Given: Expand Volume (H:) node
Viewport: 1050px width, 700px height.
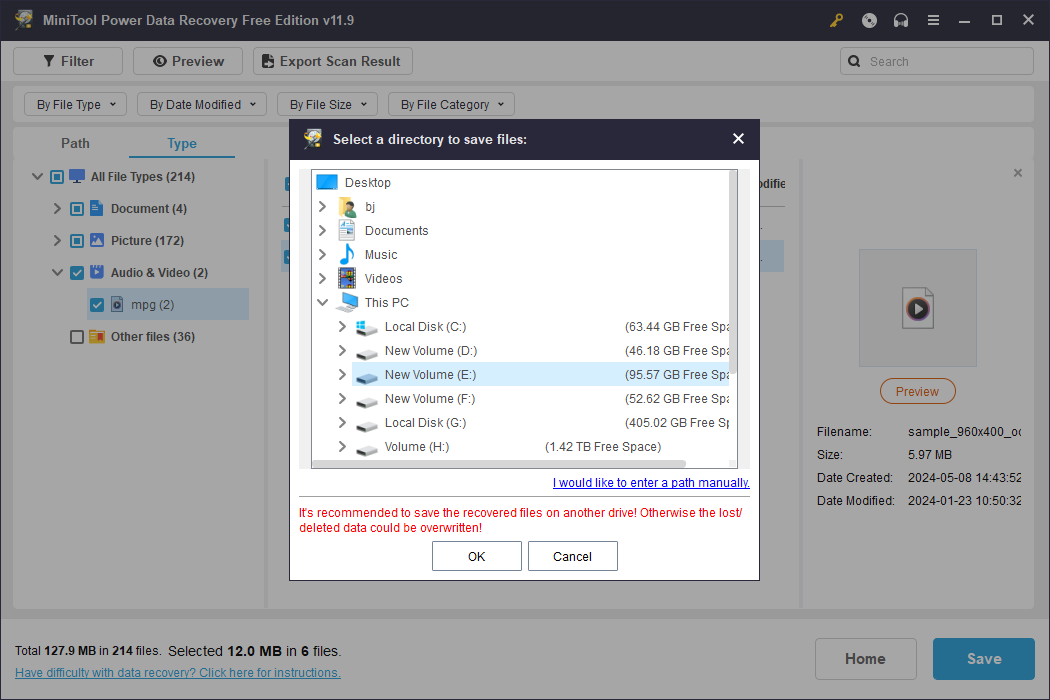Looking at the screenshot, I should (342, 446).
